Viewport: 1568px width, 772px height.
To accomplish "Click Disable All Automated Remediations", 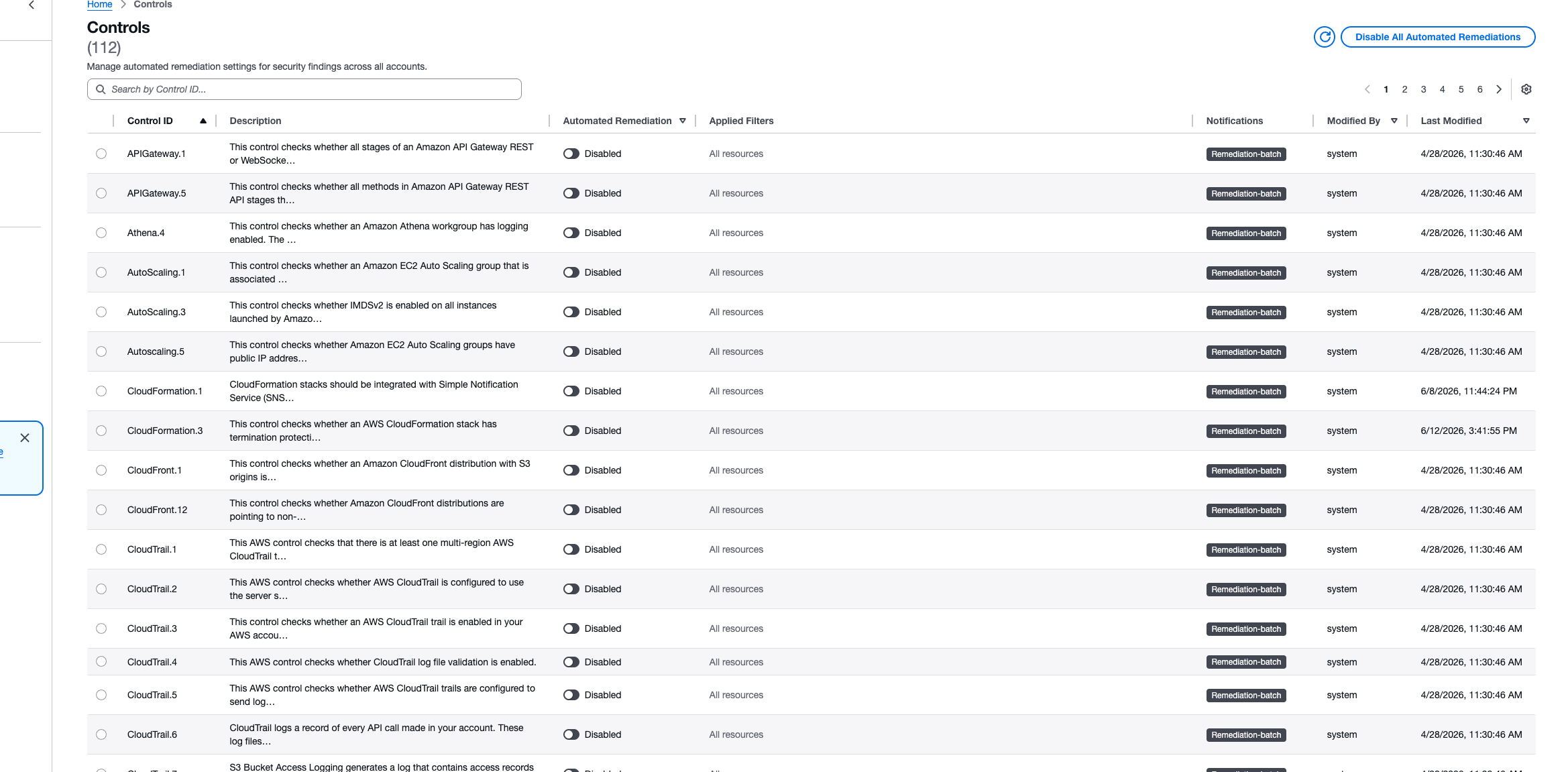I will pyautogui.click(x=1437, y=37).
